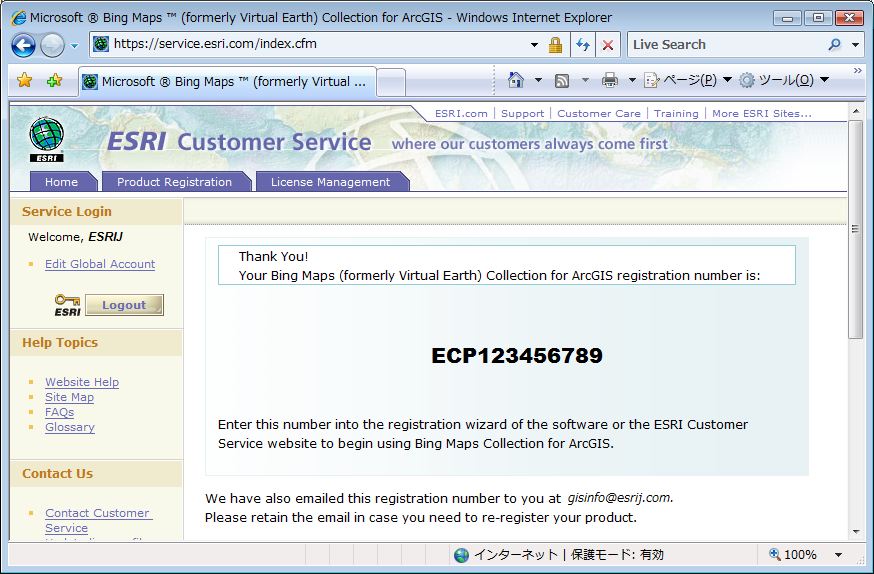Open the ツール(O) tools menu
The height and width of the screenshot is (574, 874).
[784, 80]
